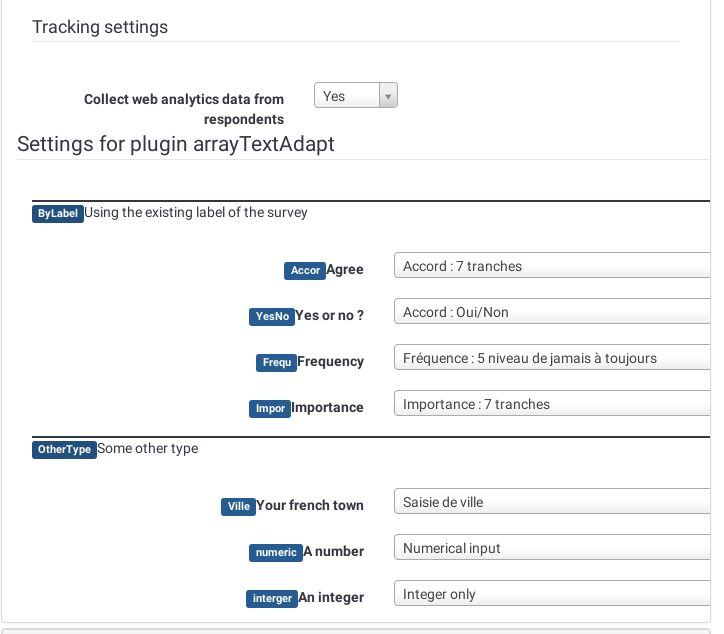Click the Tracking settings heading
Viewport: 724px width, 634px height.
click(100, 27)
